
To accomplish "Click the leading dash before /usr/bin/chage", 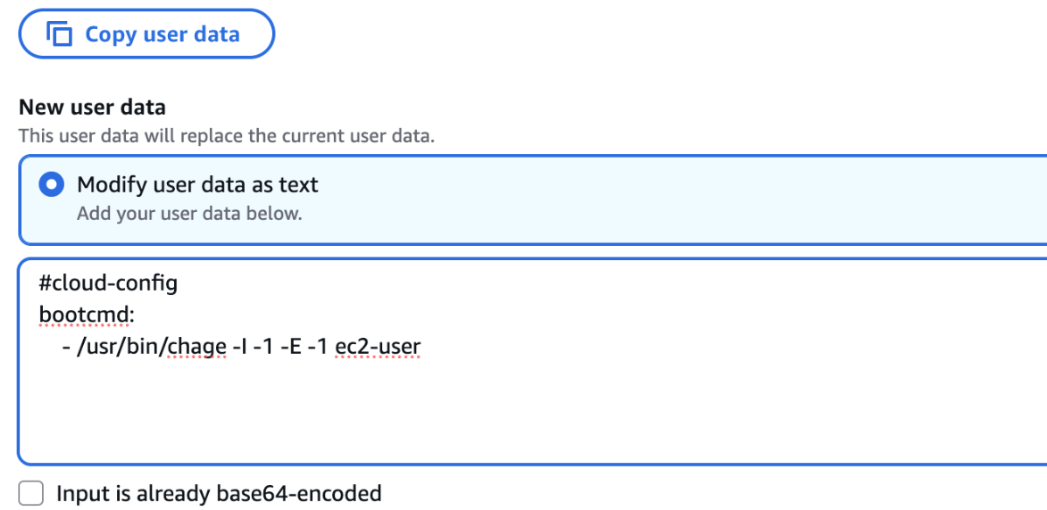I will (x=65, y=347).
